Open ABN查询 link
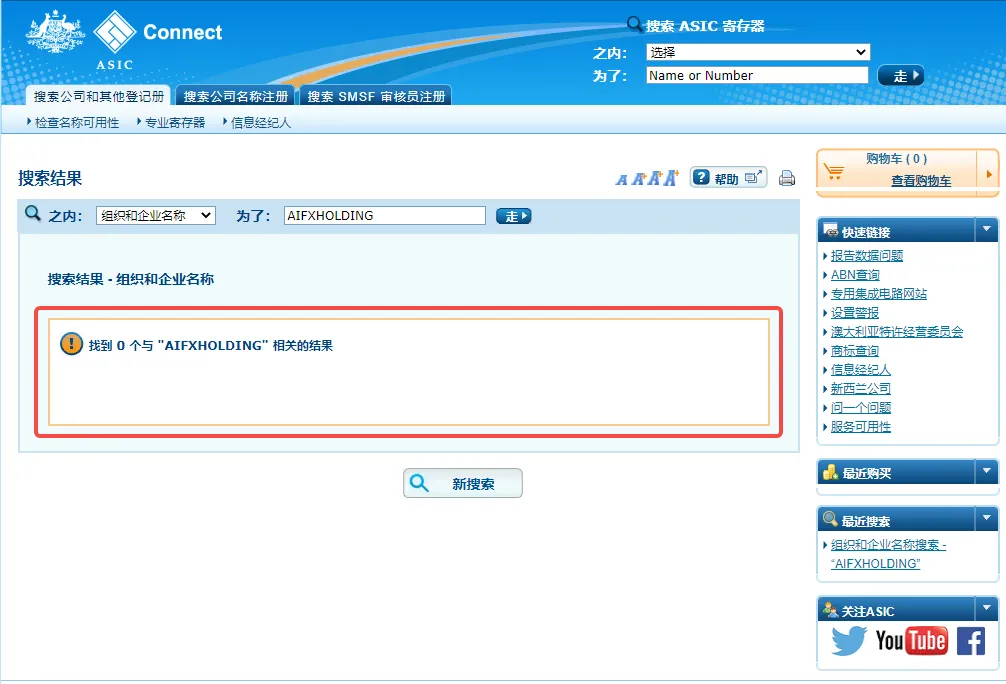Screen dimensions: 1006x684 coord(855,275)
